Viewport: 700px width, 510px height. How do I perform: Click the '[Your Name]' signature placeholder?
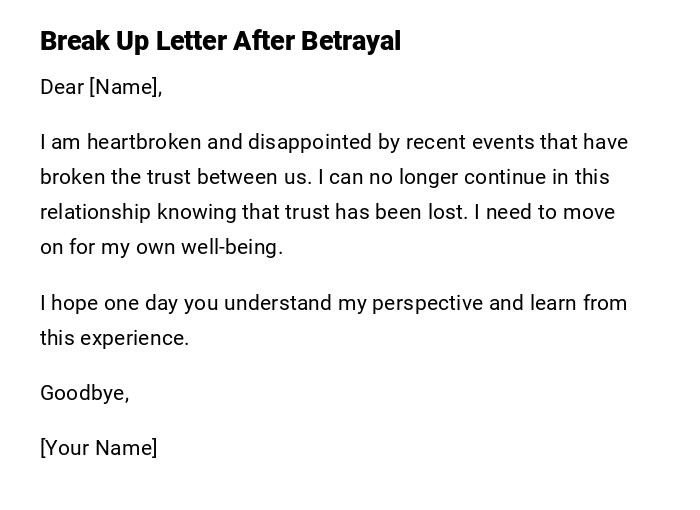(x=99, y=448)
